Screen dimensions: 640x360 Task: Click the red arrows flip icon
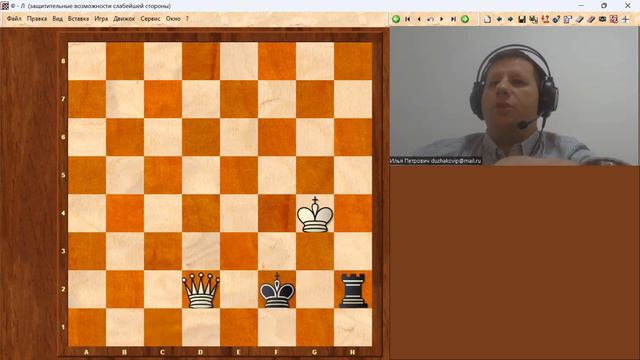tap(545, 19)
